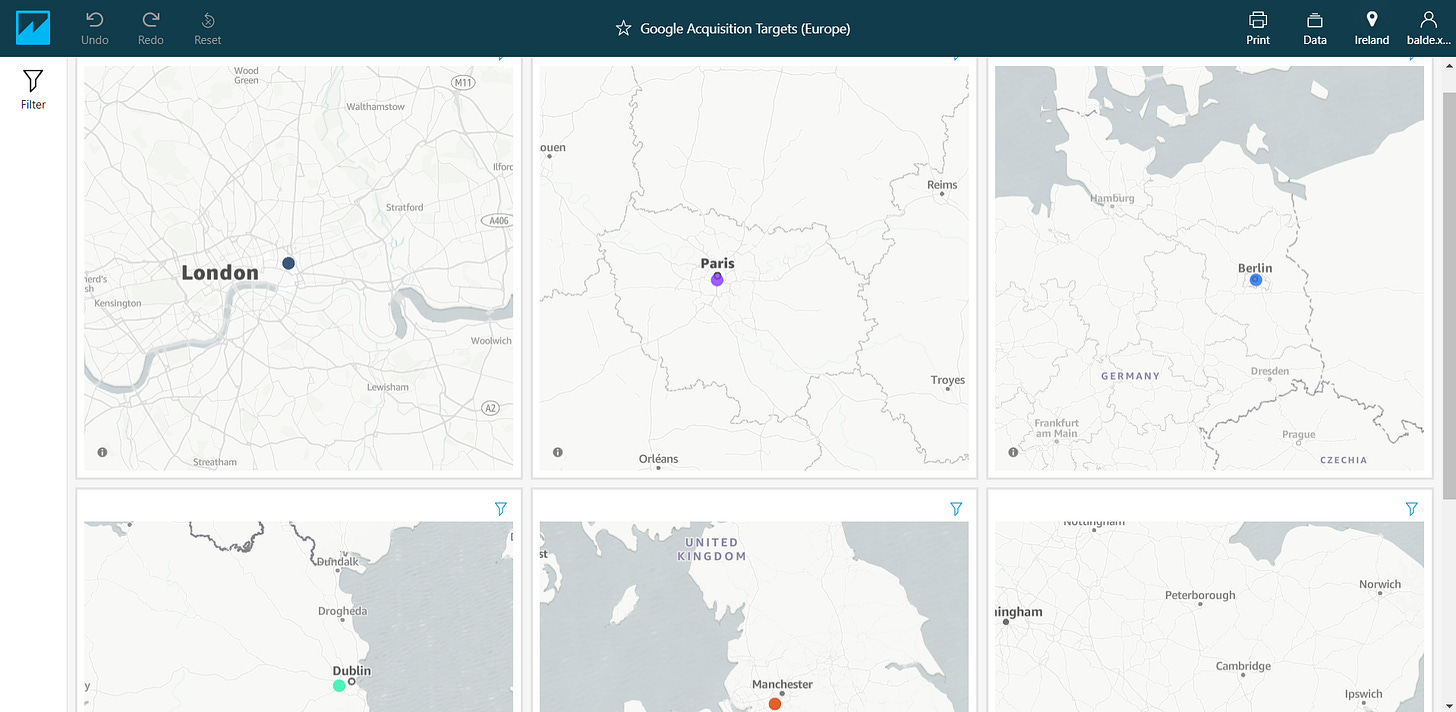Open the info icon on the London map

[x=102, y=452]
